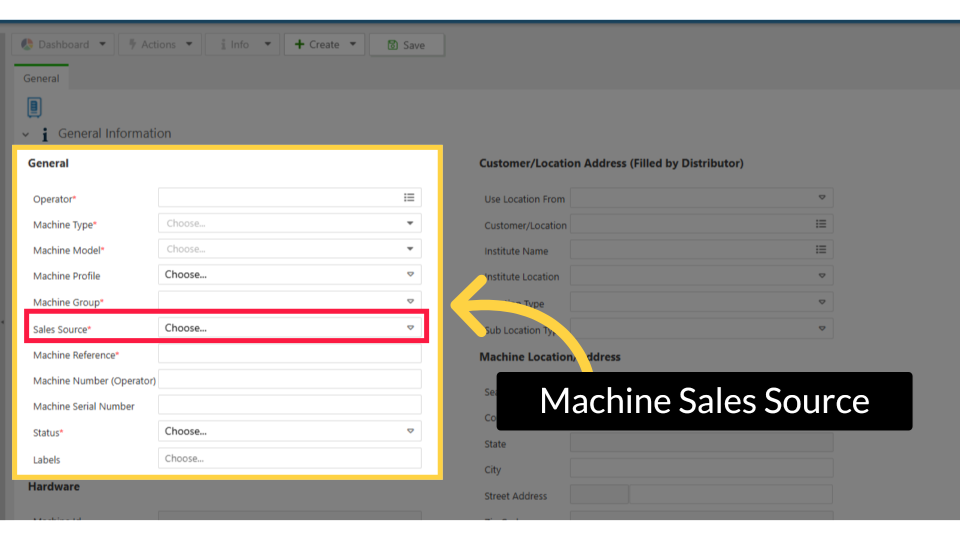The image size is (960, 540).
Task: Click the Save button
Action: click(406, 45)
